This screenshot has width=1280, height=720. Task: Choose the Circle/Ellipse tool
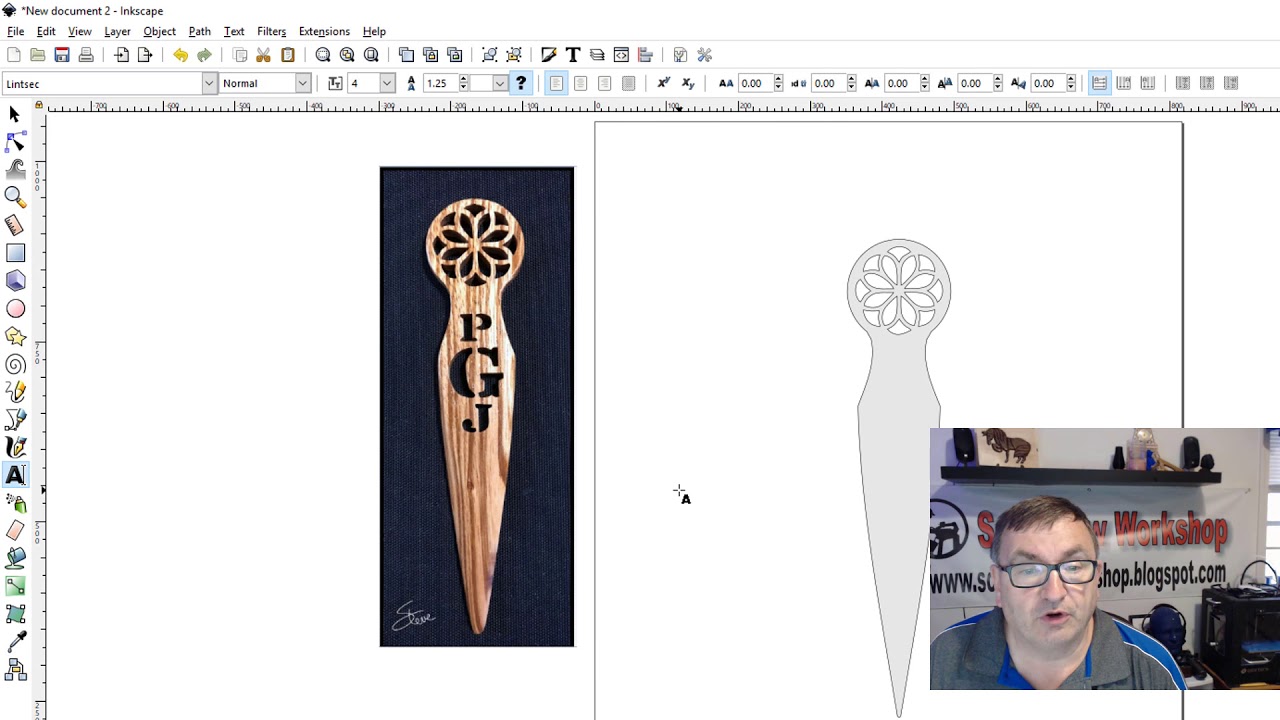[x=15, y=309]
